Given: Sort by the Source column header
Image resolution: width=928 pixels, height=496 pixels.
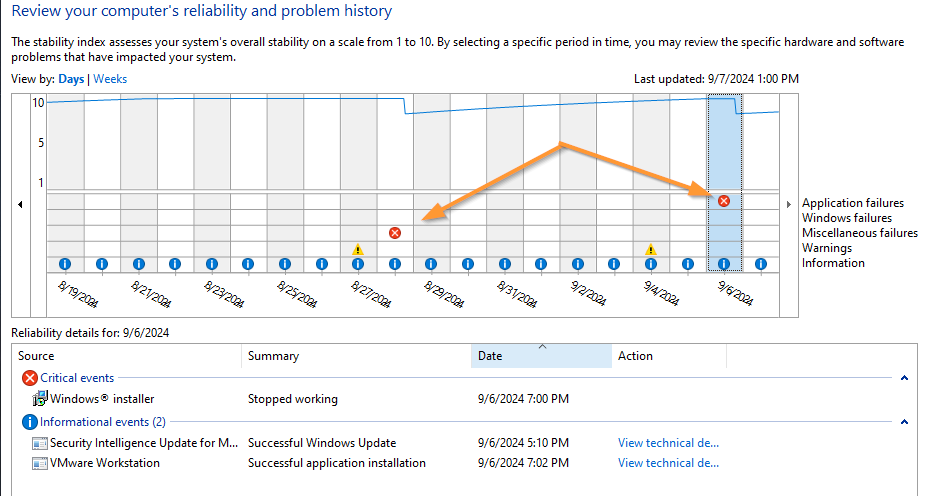Looking at the screenshot, I should point(37,356).
